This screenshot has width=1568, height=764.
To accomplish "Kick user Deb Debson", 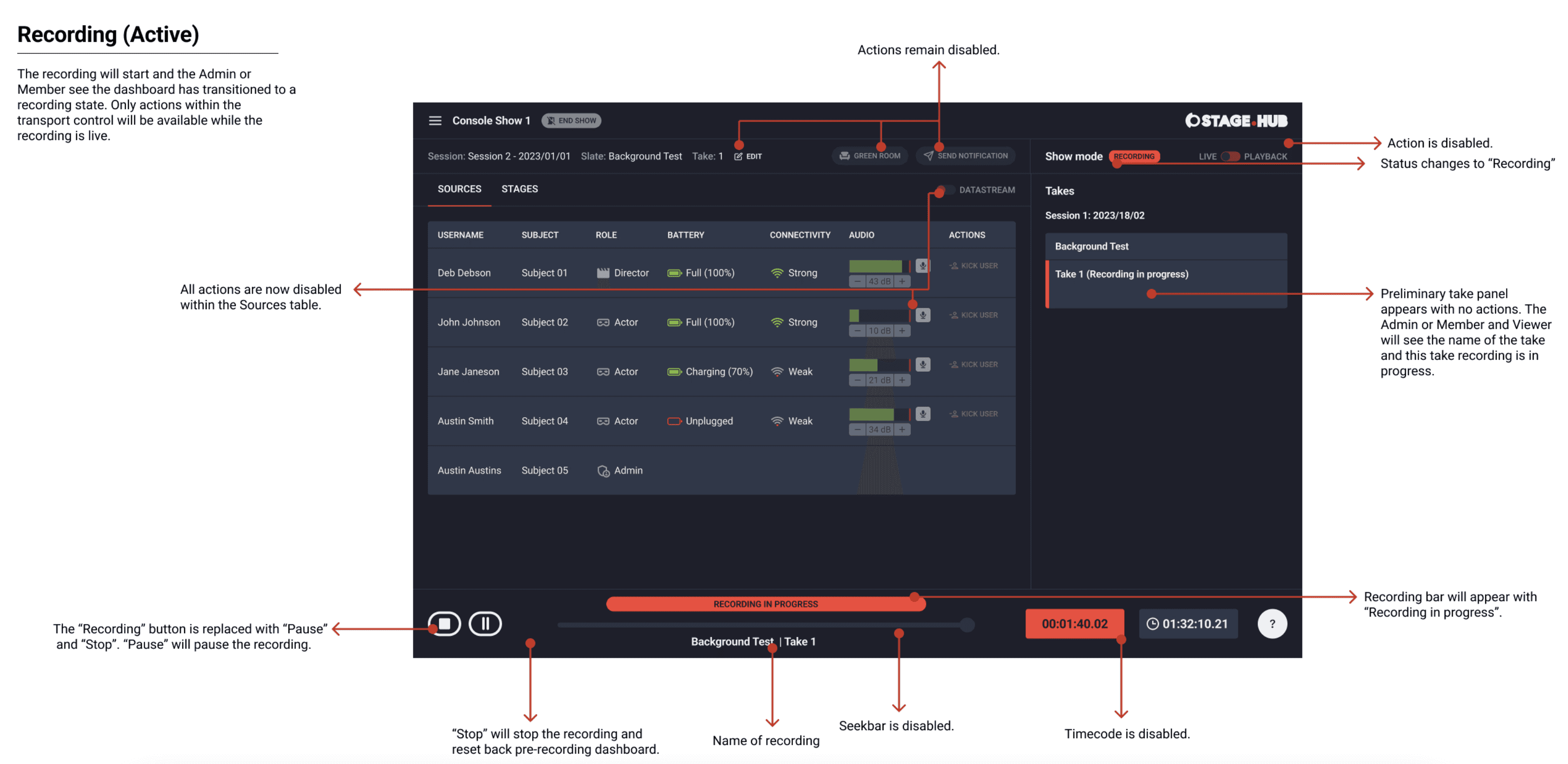I will click(973, 266).
